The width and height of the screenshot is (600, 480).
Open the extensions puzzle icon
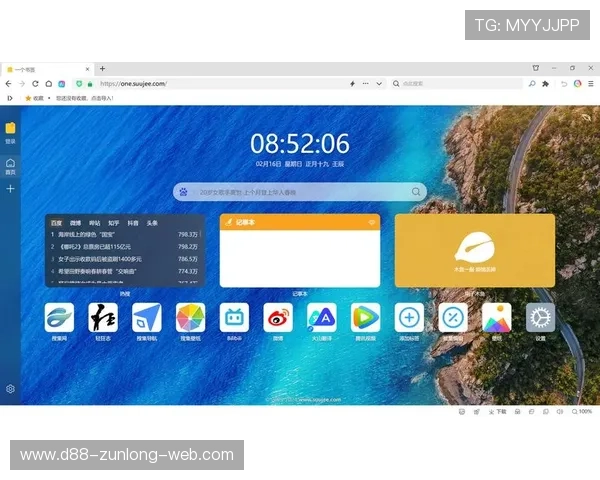point(546,83)
